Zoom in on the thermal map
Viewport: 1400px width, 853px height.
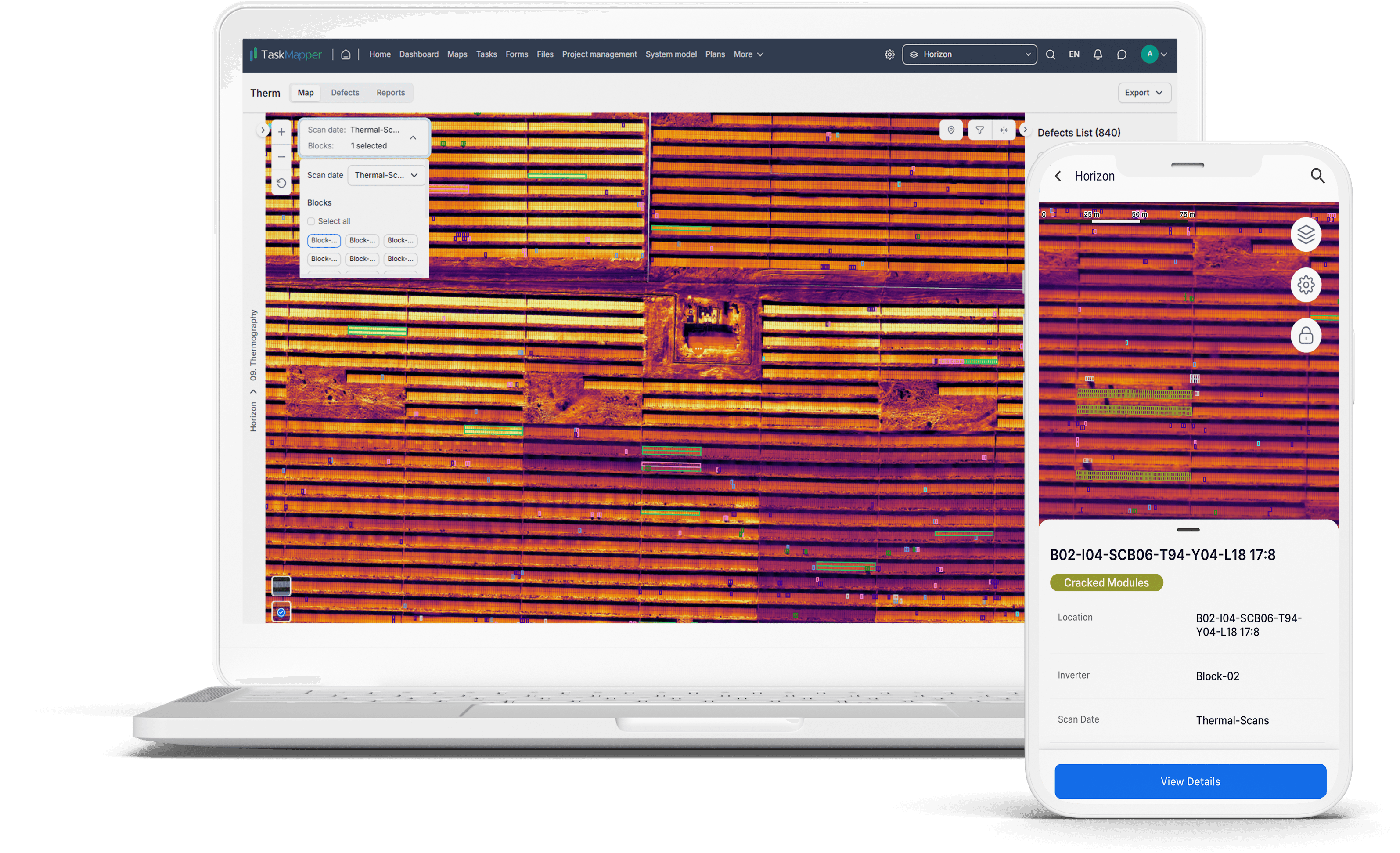[281, 132]
